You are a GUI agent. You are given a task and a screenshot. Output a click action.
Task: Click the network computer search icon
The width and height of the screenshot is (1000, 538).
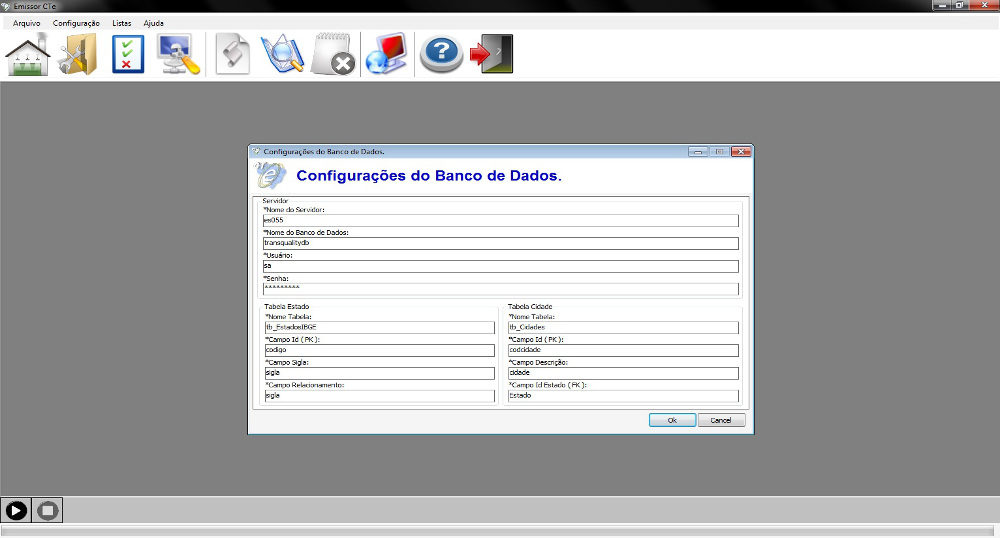point(179,55)
